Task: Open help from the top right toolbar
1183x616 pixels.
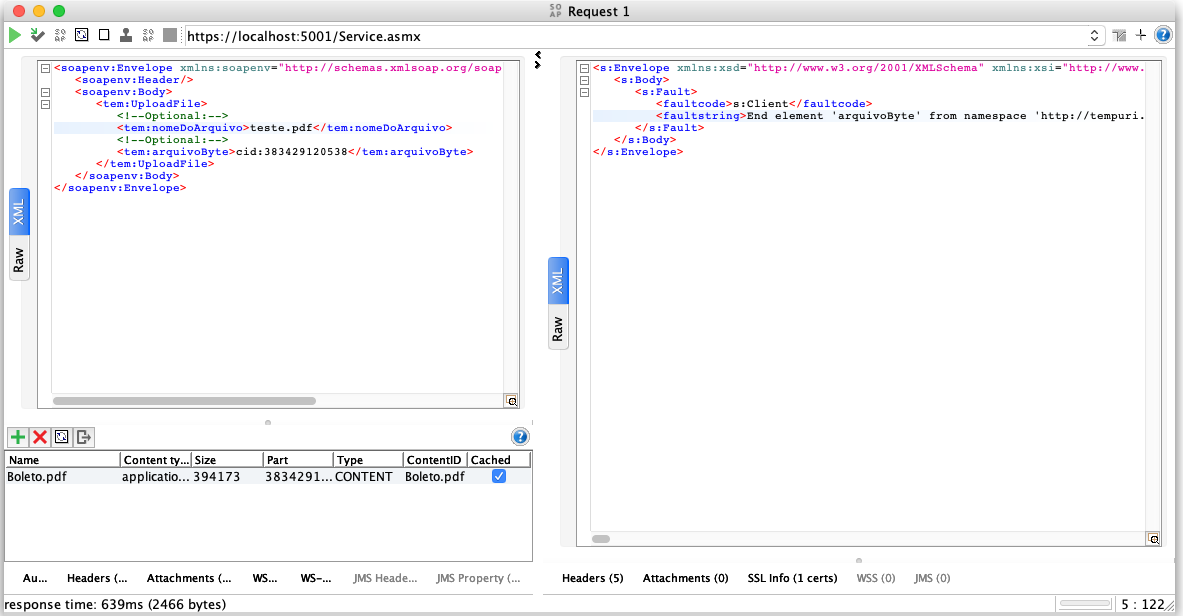Action: [1163, 35]
